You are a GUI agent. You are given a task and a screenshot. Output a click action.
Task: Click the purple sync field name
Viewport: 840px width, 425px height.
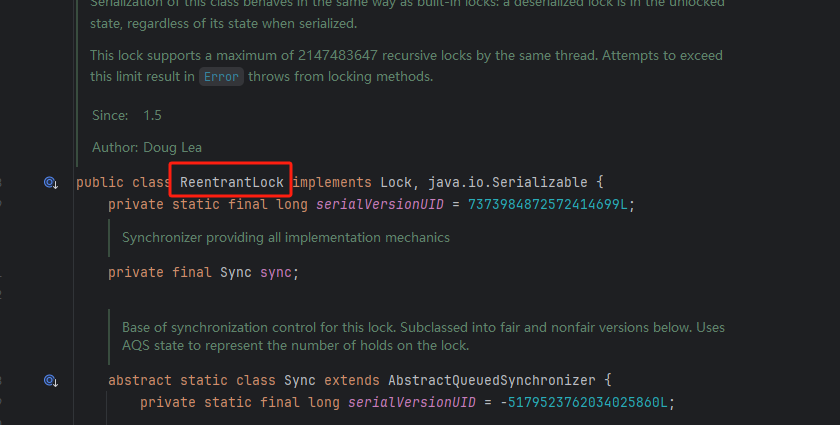click(276, 272)
